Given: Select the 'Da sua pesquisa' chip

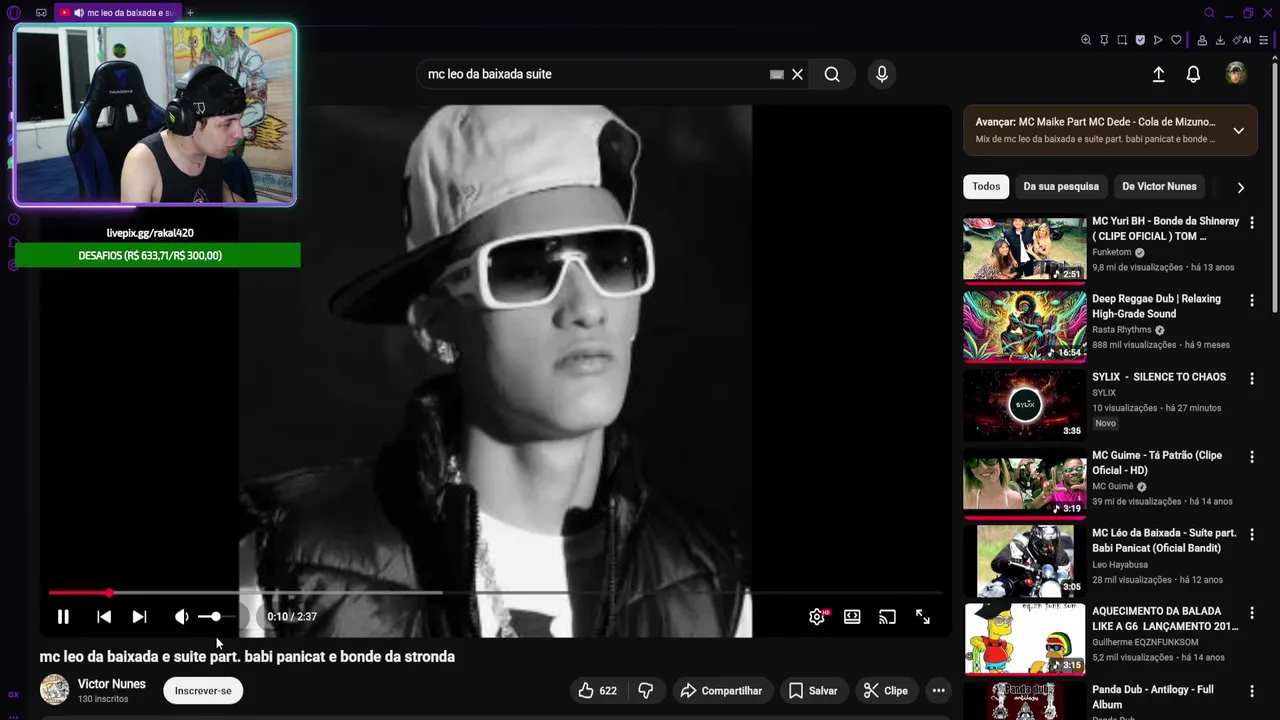Looking at the screenshot, I should pos(1061,187).
